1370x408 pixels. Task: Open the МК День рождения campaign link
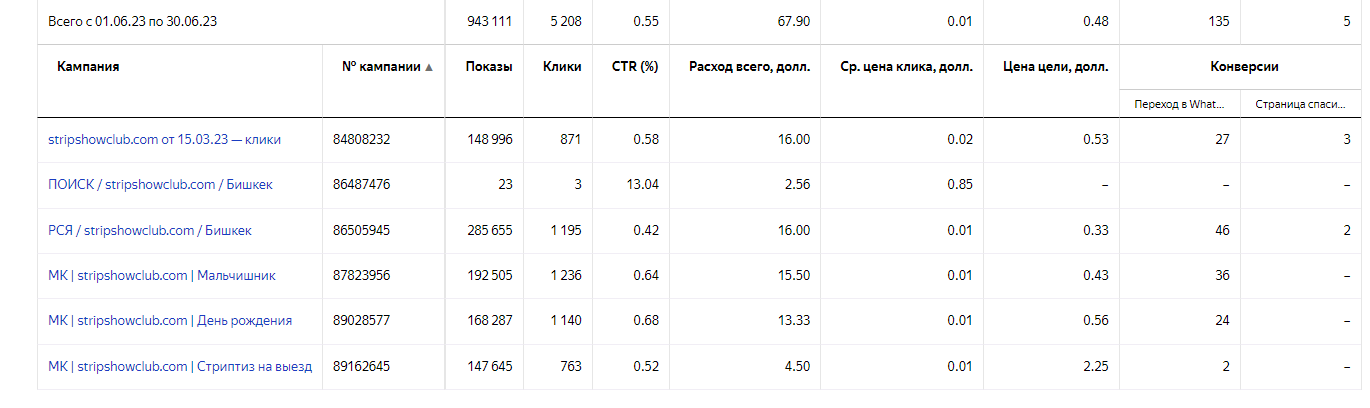coord(170,321)
